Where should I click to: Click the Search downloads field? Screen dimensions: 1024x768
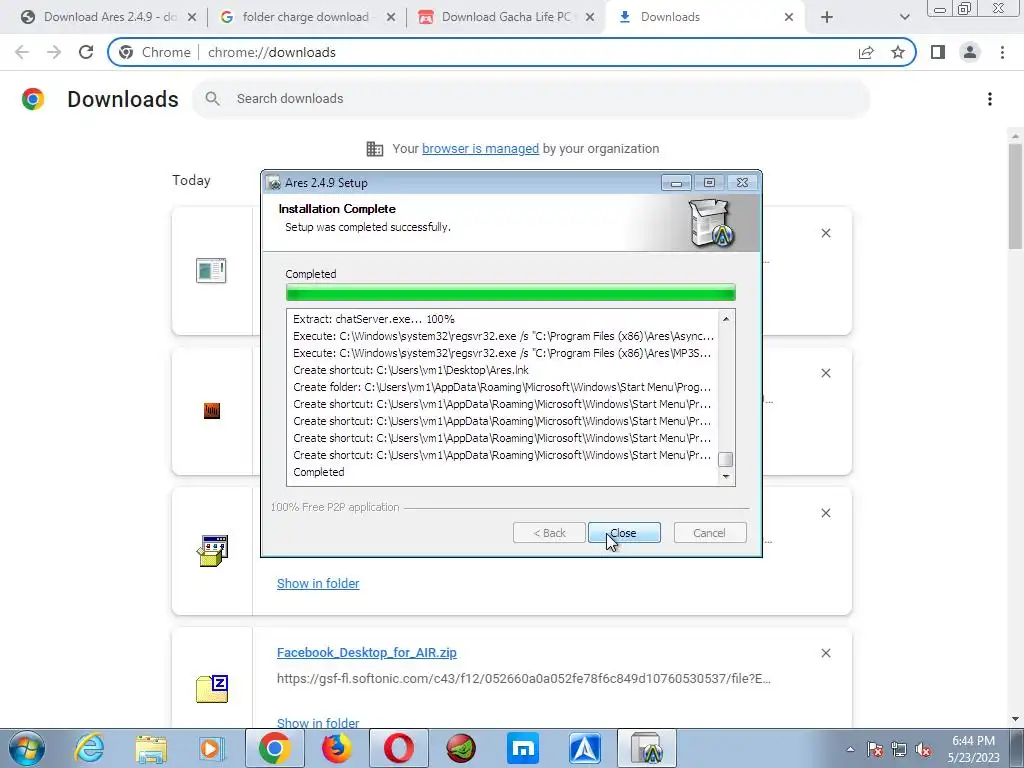click(x=531, y=99)
